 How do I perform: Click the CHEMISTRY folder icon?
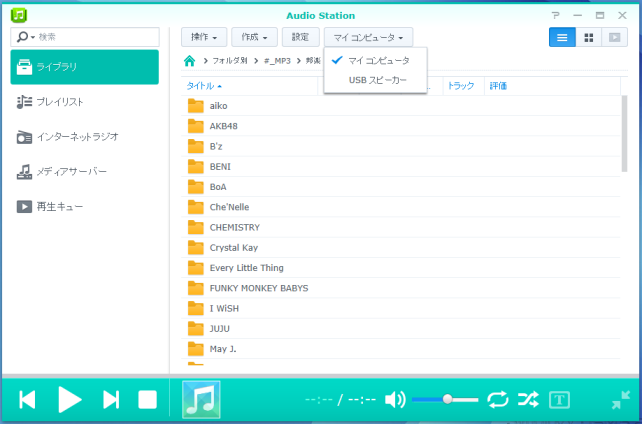pos(196,228)
